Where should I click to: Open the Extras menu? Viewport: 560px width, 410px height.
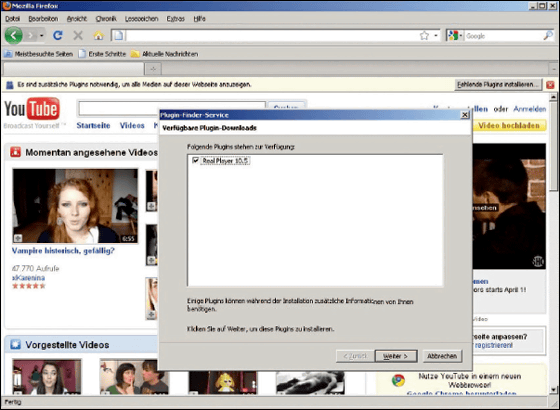[x=175, y=19]
